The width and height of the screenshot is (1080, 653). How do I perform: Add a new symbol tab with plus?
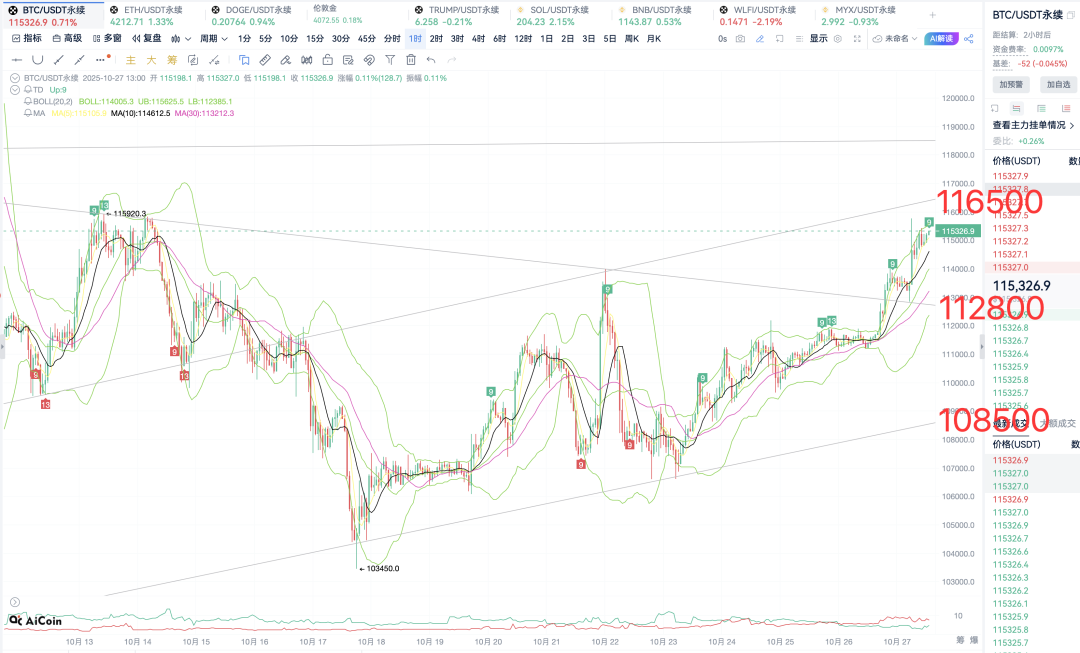click(x=933, y=15)
